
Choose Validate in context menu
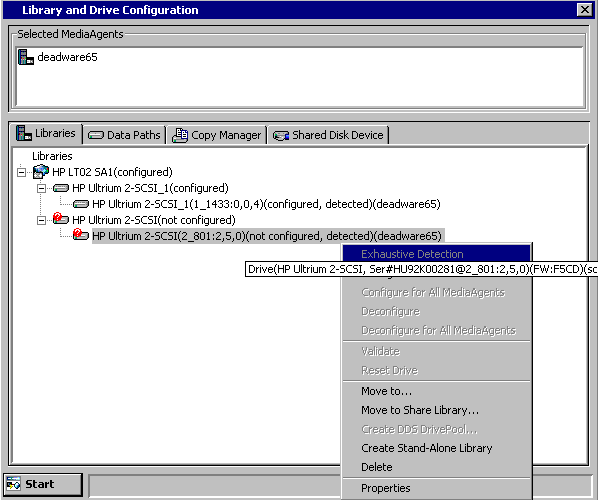pos(436,351)
